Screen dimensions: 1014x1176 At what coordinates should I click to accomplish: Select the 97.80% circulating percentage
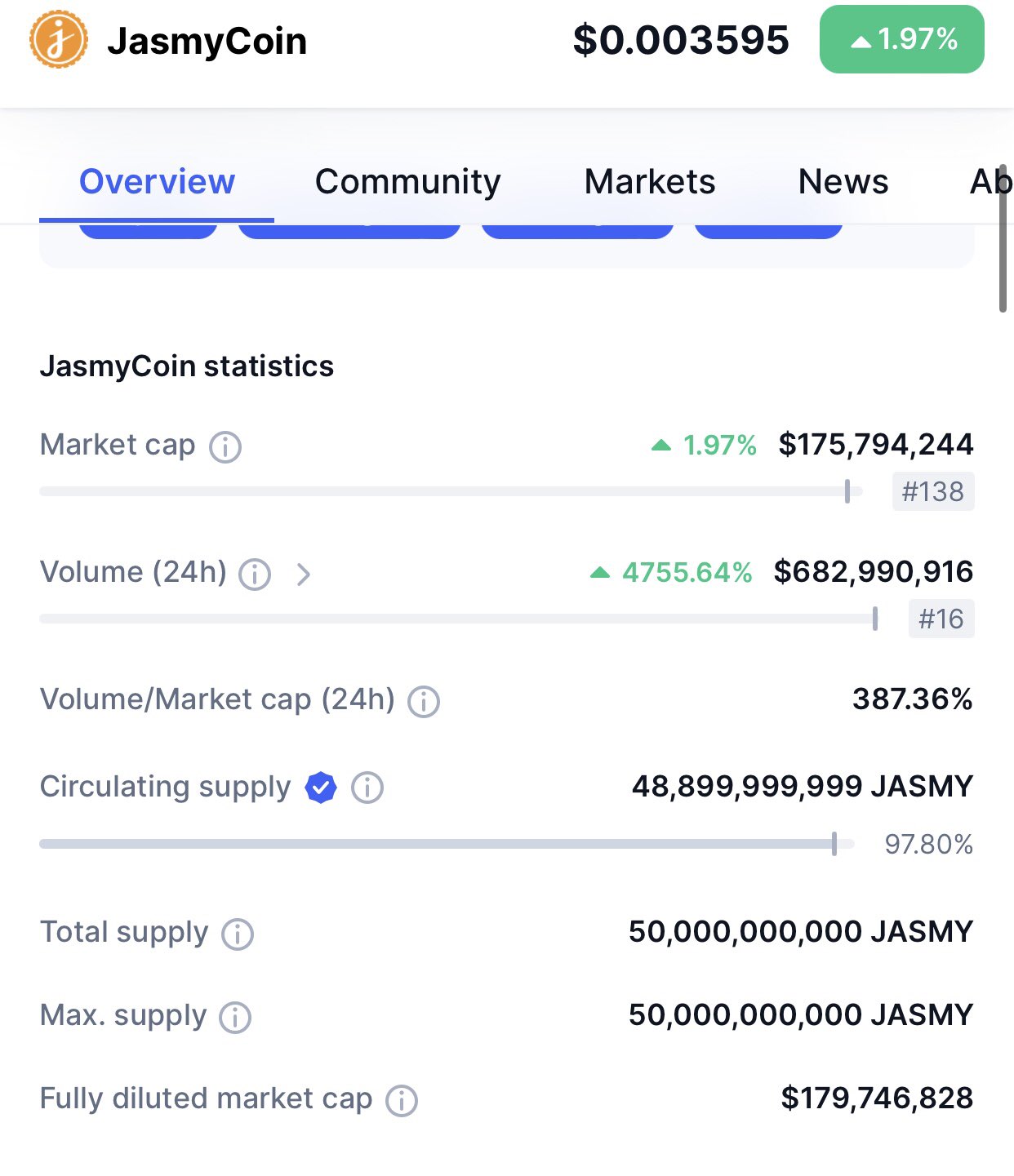pos(929,844)
